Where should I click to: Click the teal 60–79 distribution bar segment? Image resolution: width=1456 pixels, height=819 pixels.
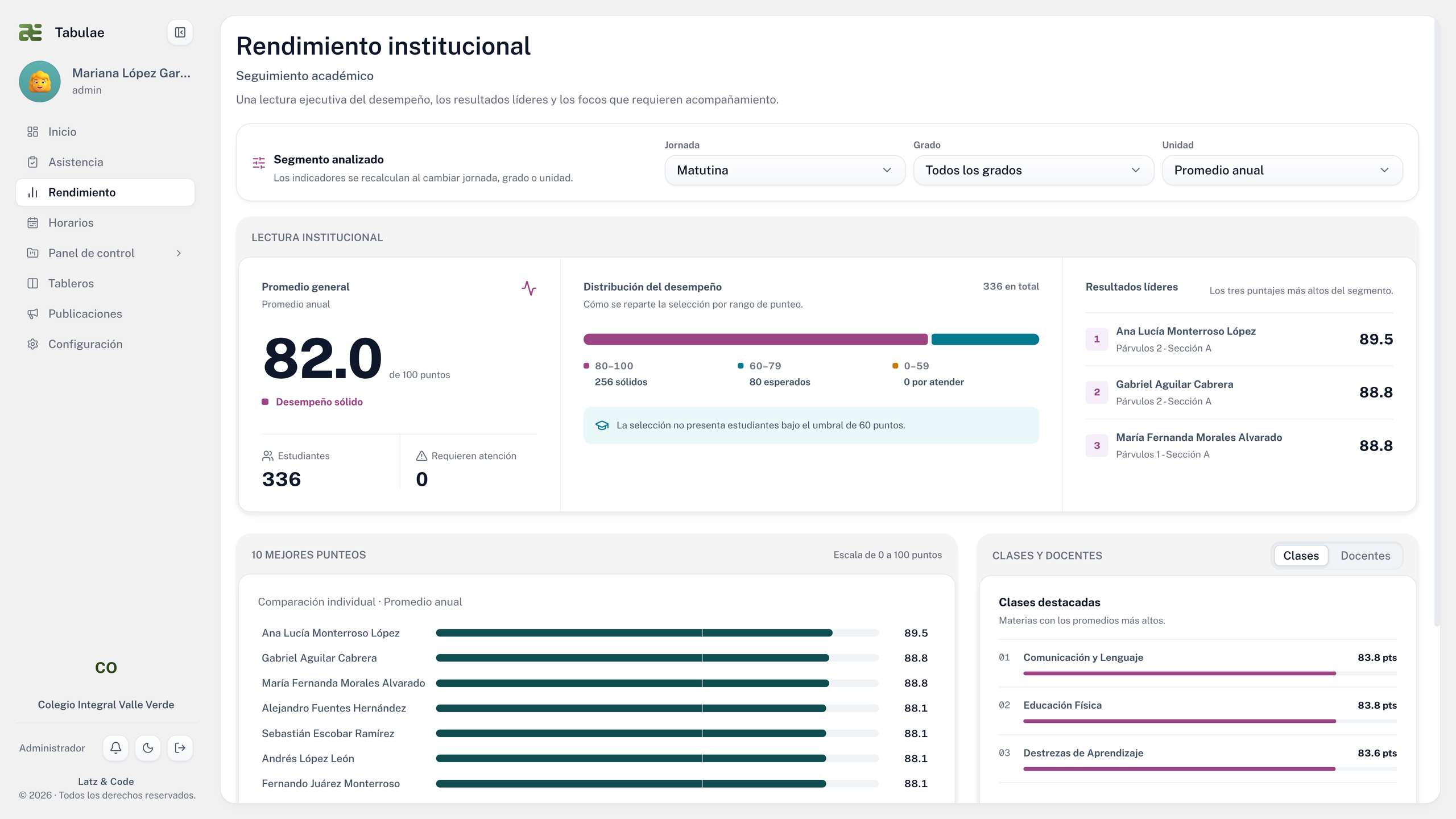point(985,340)
